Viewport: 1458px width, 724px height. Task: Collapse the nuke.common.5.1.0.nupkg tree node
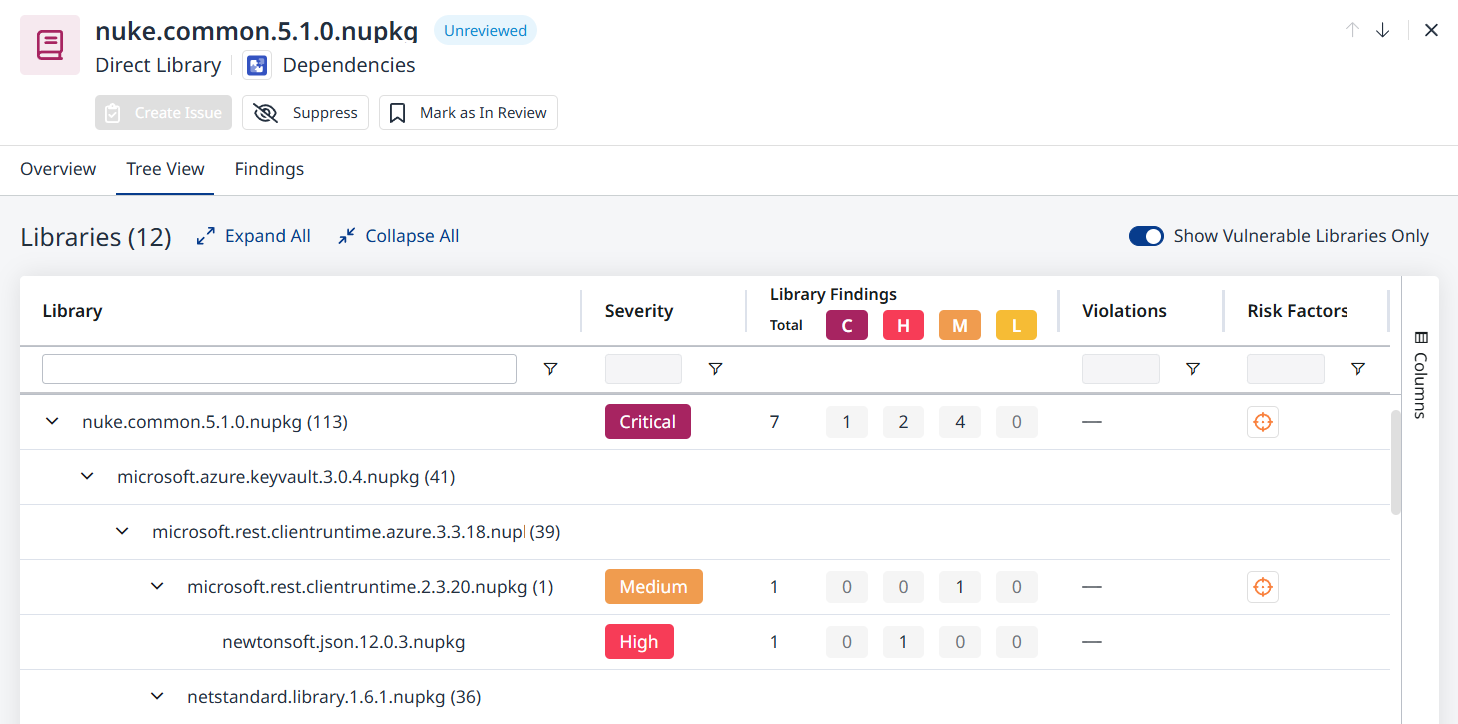click(53, 422)
